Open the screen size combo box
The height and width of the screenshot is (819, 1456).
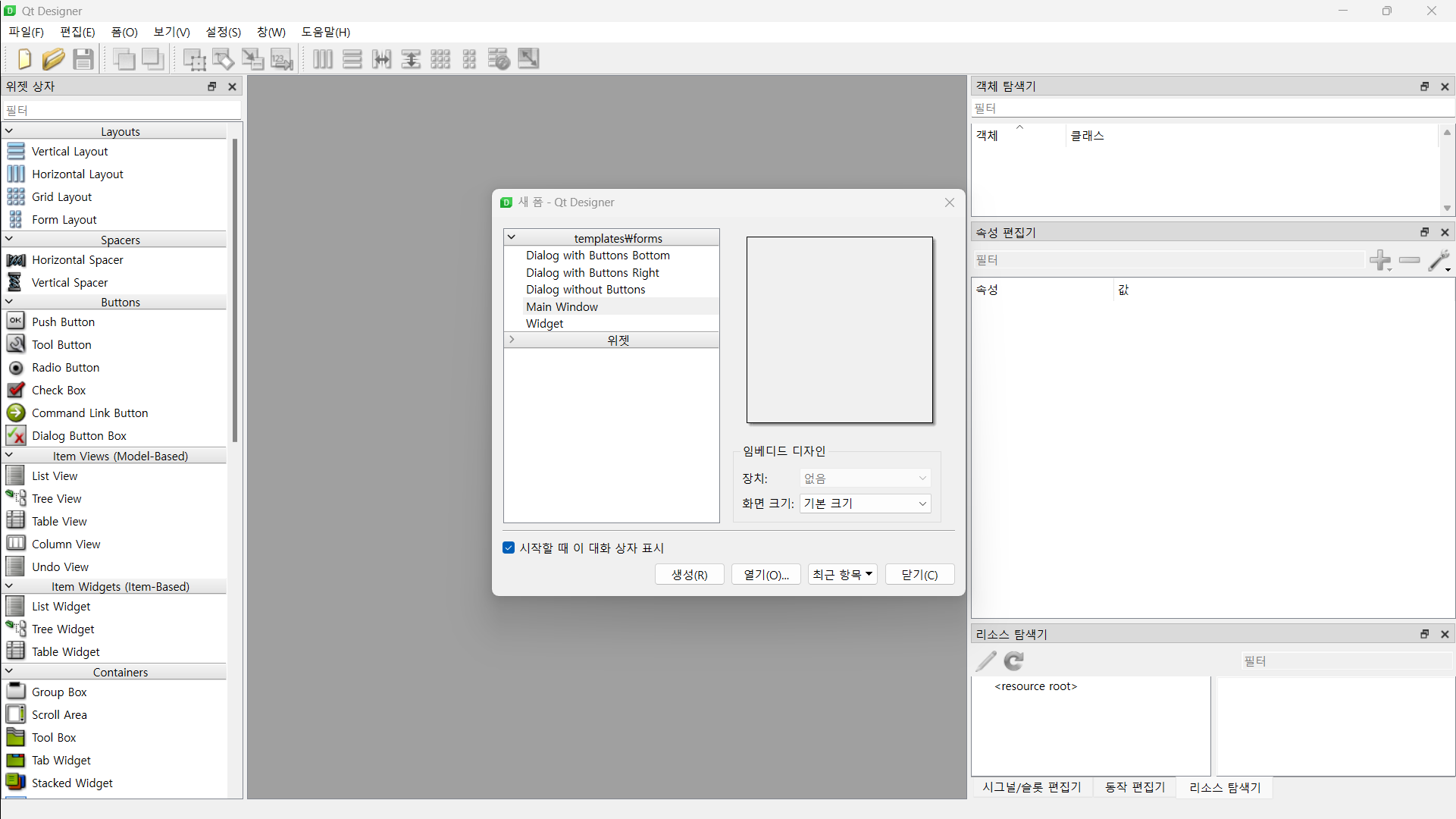[865, 504]
